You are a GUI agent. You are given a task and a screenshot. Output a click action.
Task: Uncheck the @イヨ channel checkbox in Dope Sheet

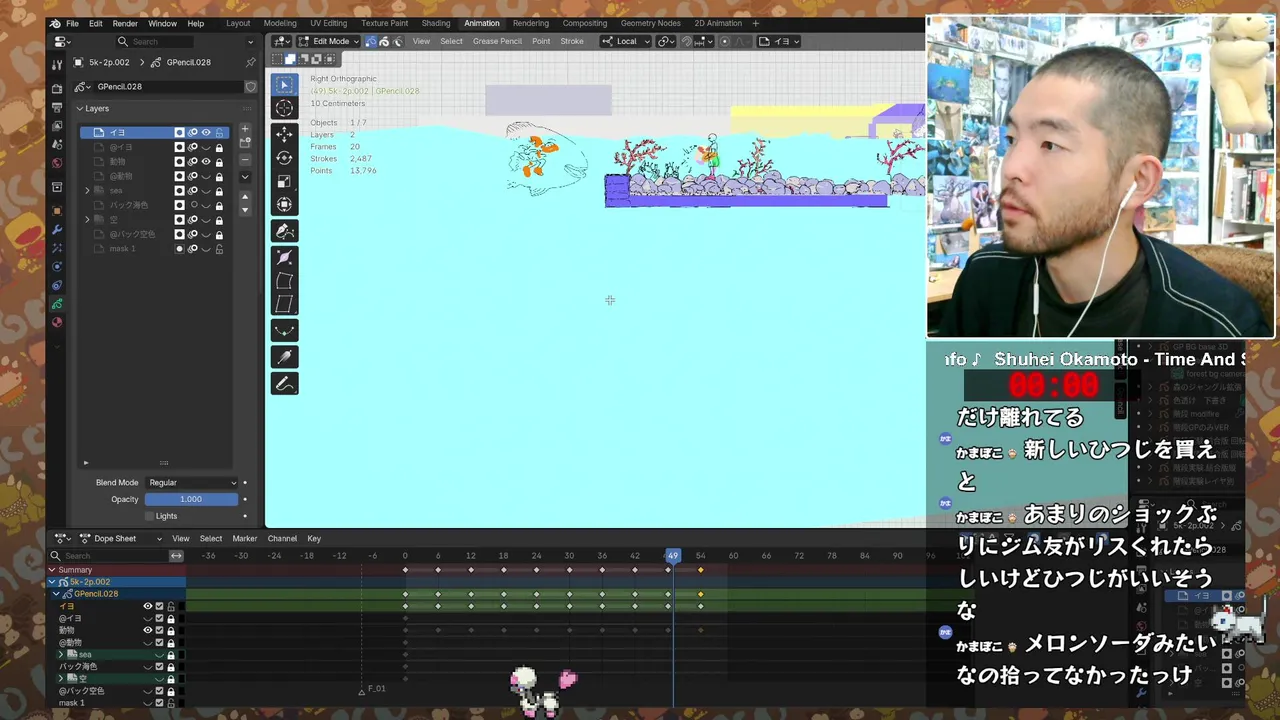(x=159, y=619)
